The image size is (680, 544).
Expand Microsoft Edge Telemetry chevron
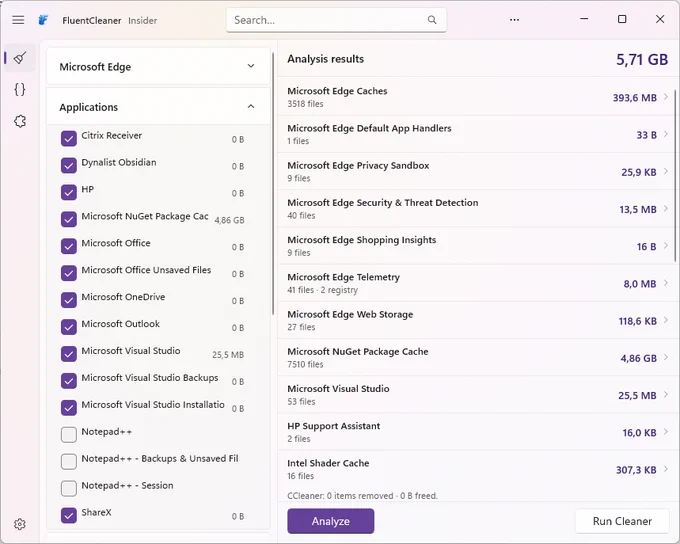click(666, 283)
